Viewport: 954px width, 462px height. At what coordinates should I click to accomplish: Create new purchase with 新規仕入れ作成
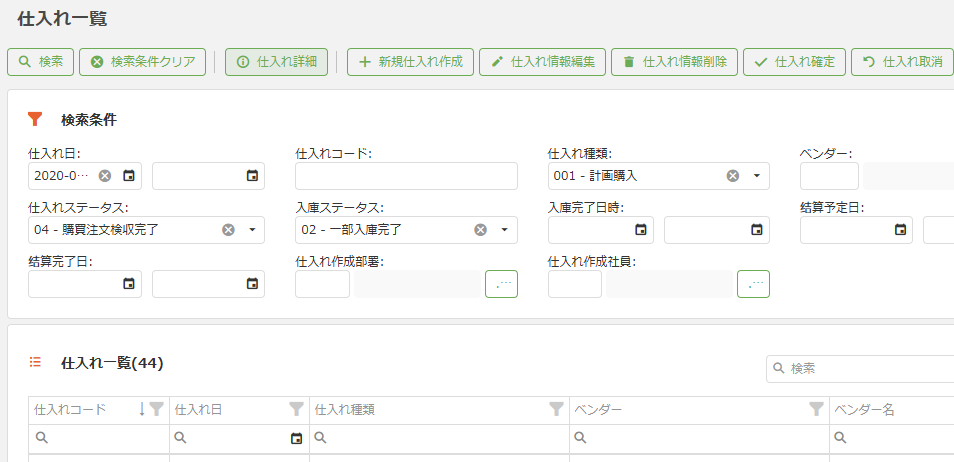[x=410, y=62]
